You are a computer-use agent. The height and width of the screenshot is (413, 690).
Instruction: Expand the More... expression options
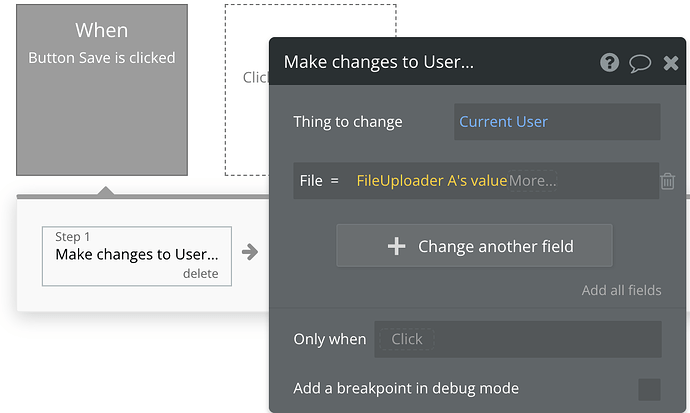point(533,181)
